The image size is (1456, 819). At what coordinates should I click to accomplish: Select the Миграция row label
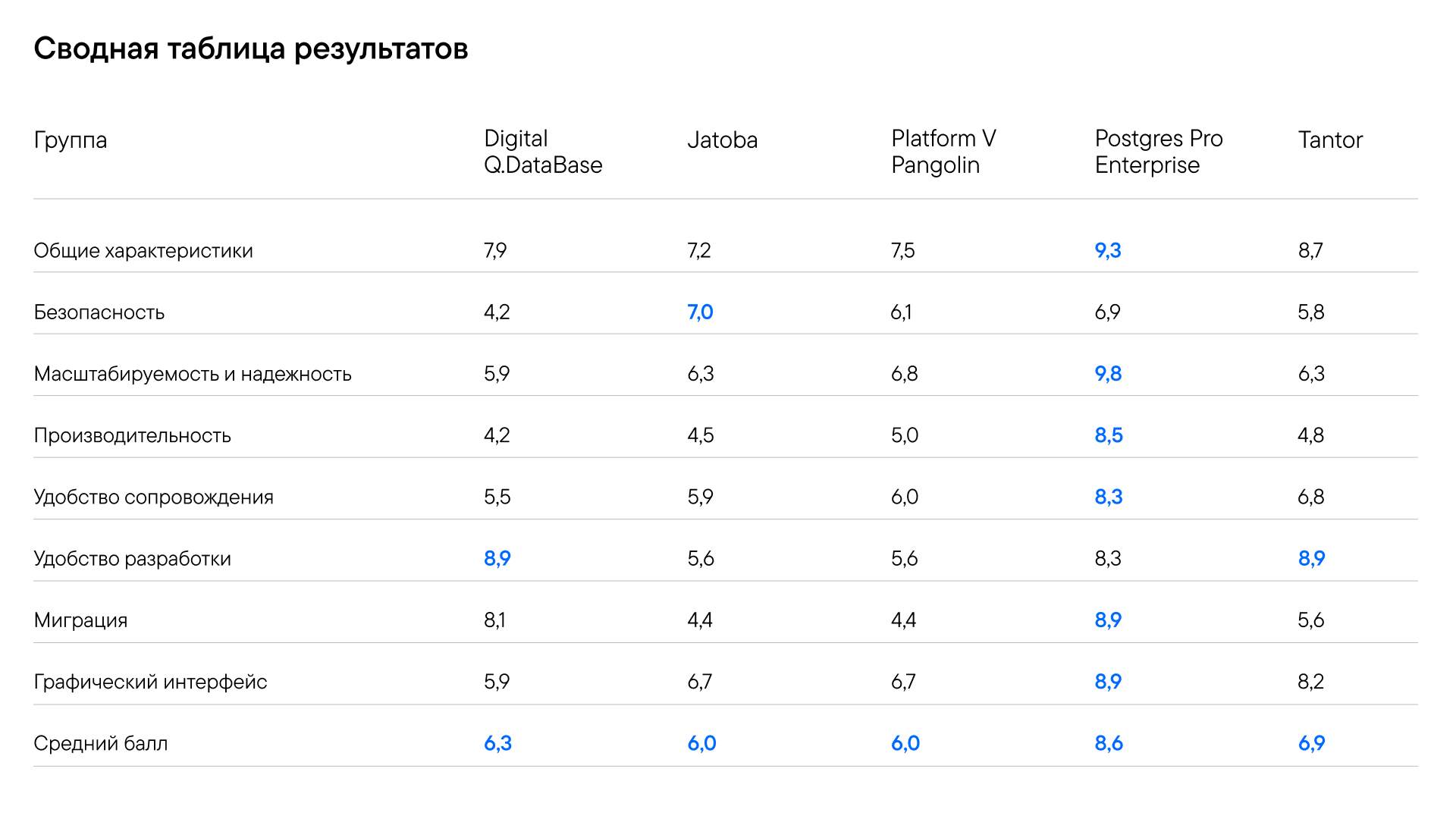(80, 620)
